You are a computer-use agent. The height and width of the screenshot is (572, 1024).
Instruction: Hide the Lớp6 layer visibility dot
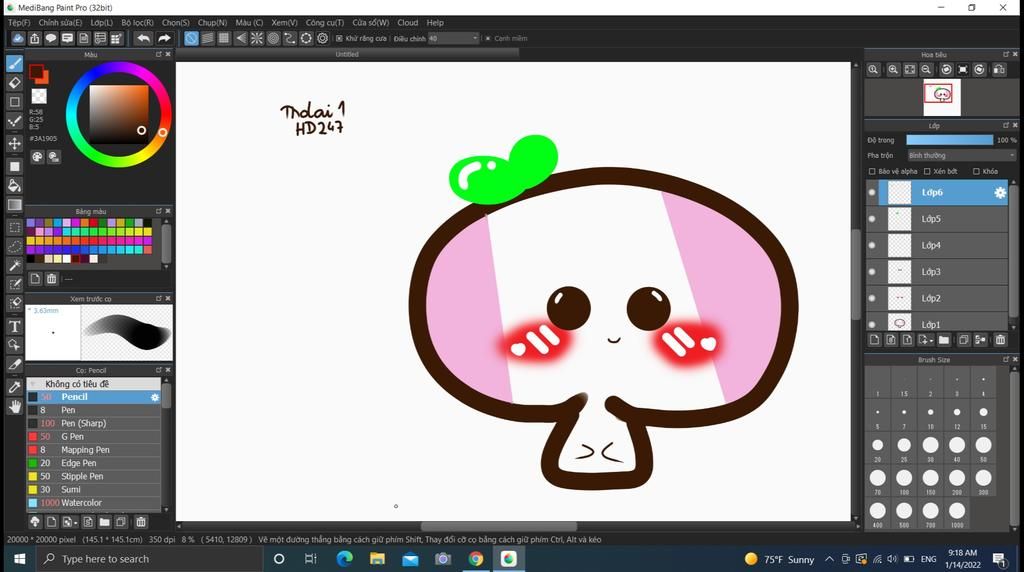coord(872,193)
